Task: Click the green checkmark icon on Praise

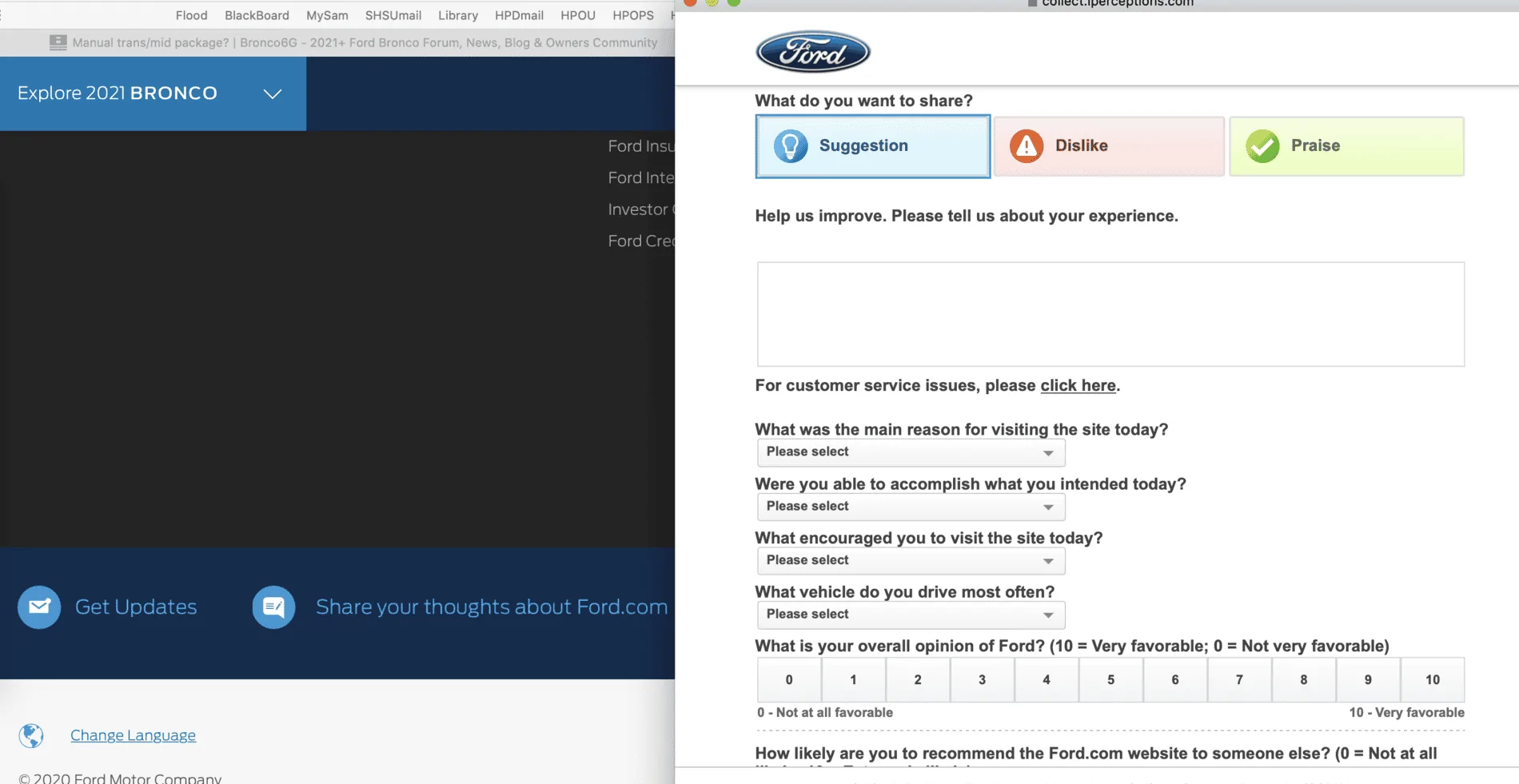Action: pos(1262,146)
